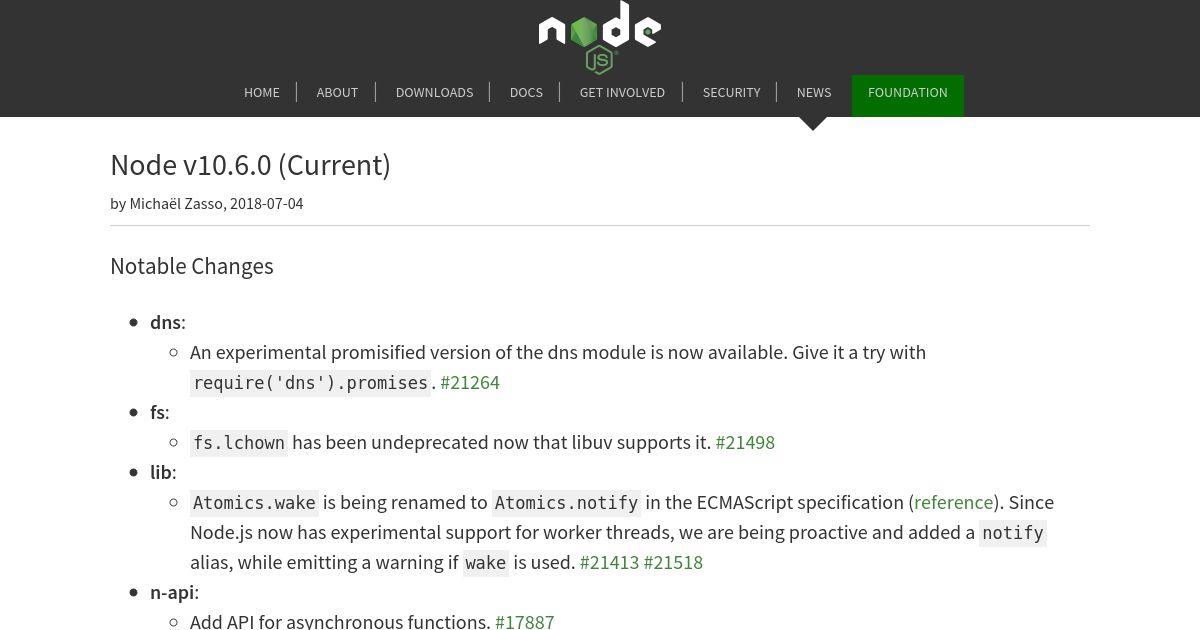Go to the ABOUT page

pos(337,92)
